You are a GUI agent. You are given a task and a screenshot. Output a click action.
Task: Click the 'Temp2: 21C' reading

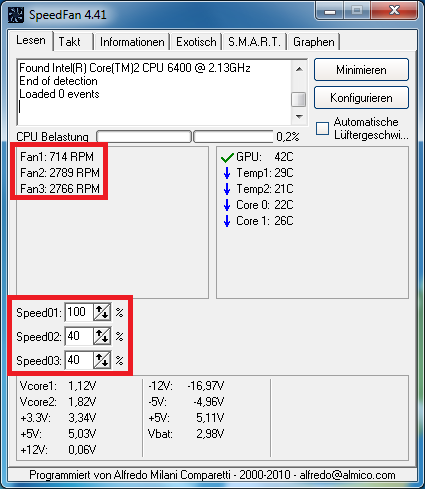coord(265,189)
